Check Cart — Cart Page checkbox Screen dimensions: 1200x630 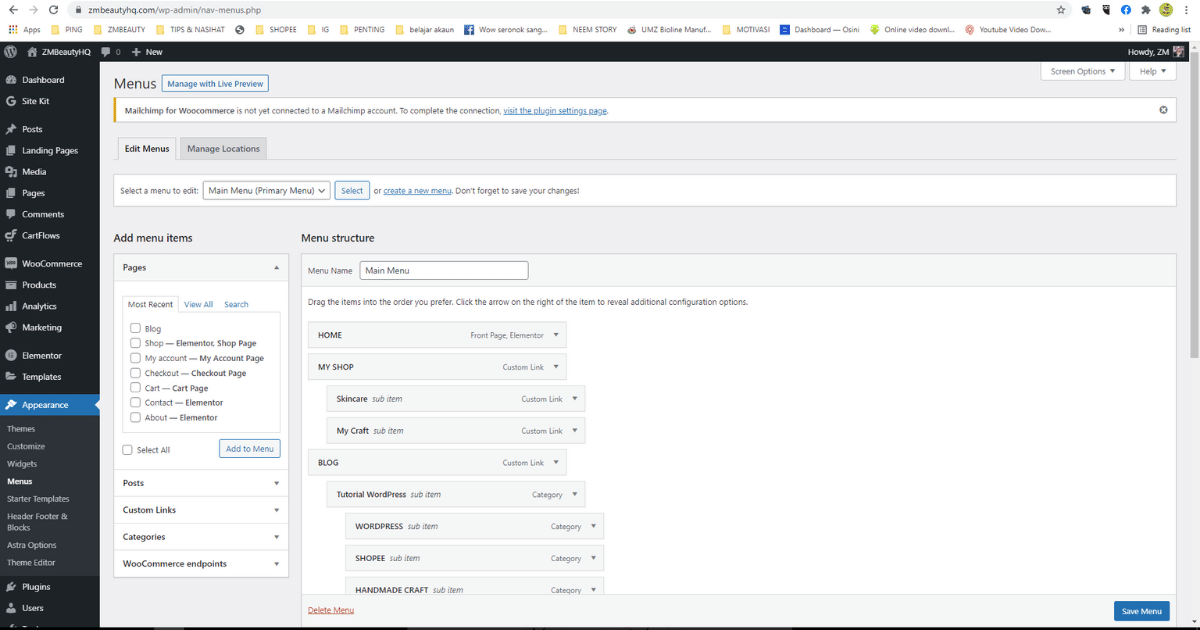point(135,388)
